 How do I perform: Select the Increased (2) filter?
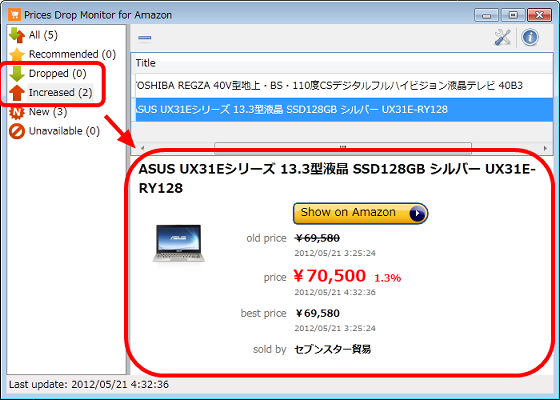[x=60, y=92]
